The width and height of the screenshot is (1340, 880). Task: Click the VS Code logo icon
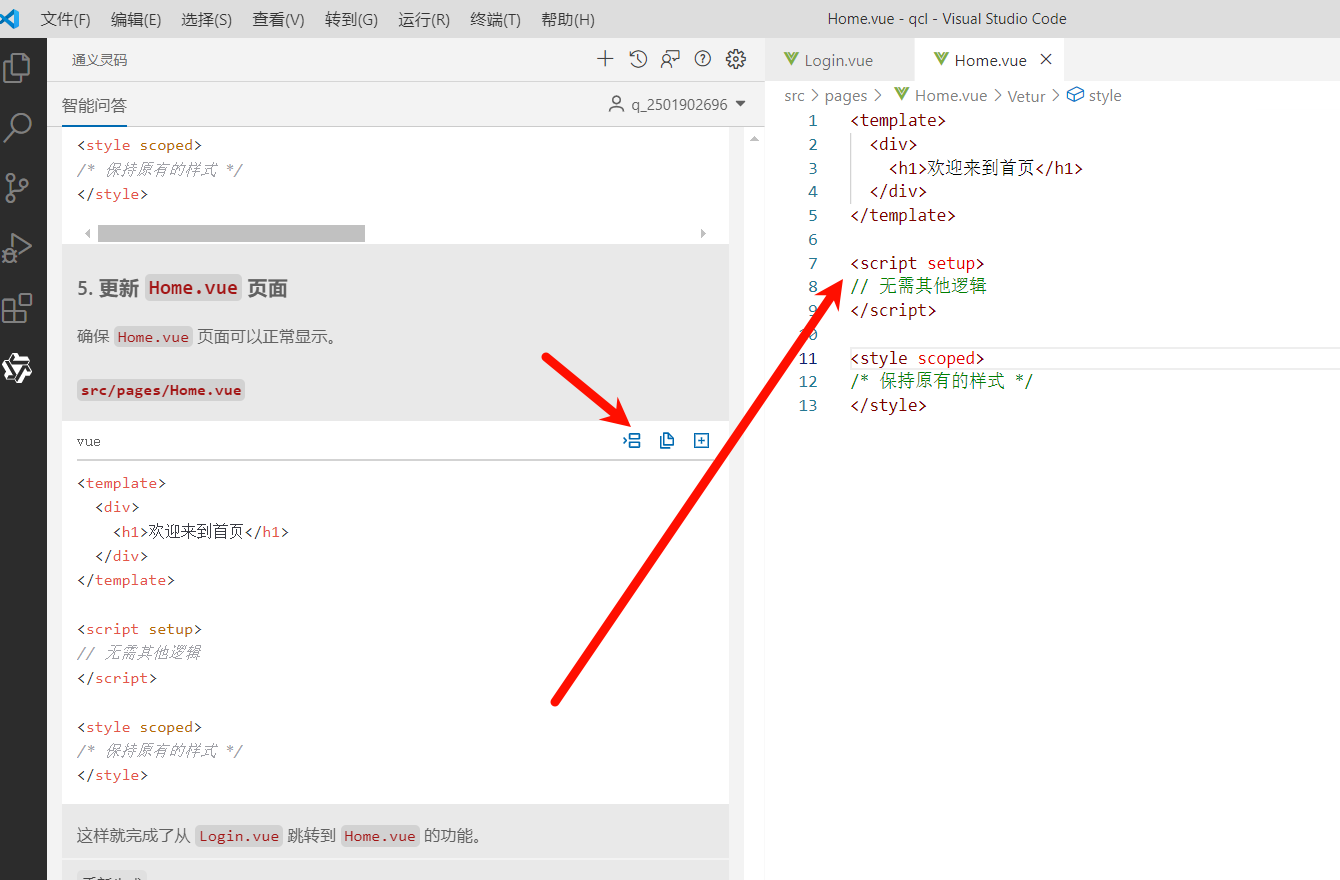[10, 19]
